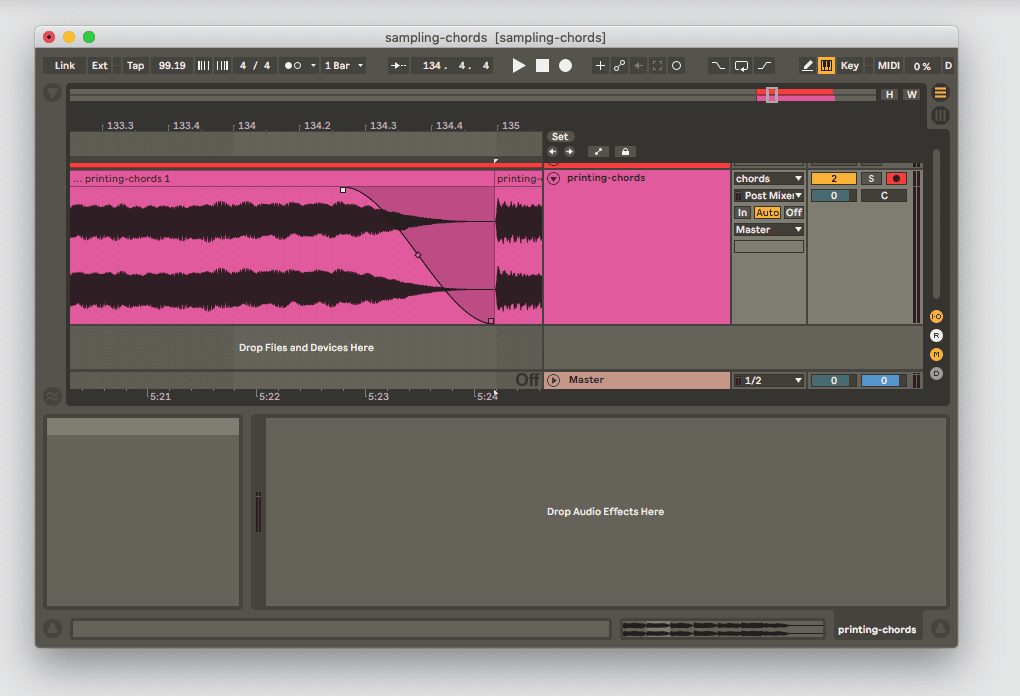Open the 1 Bar quantization dropdown
This screenshot has height=696, width=1020.
pos(341,65)
